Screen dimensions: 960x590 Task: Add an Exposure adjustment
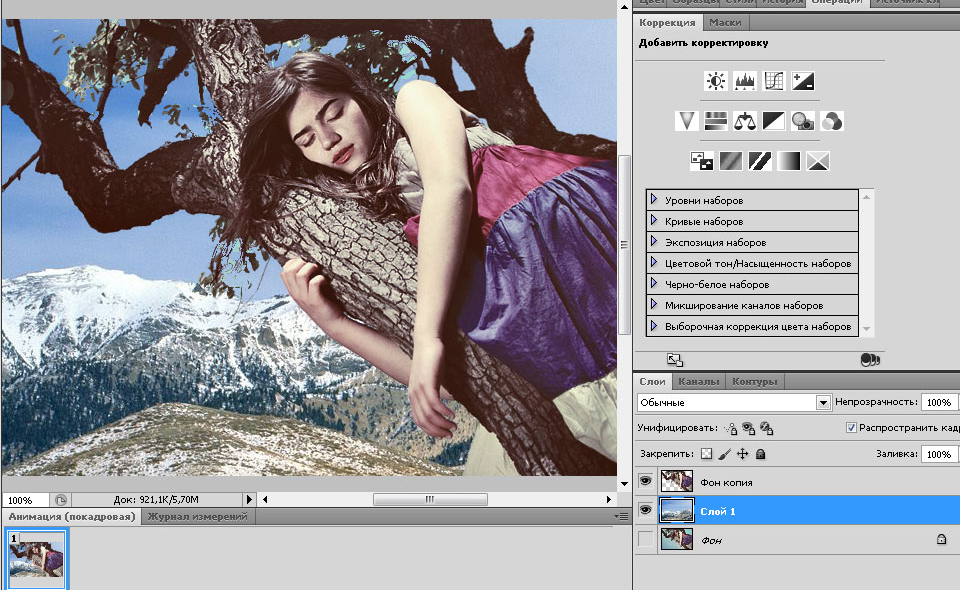click(x=803, y=81)
